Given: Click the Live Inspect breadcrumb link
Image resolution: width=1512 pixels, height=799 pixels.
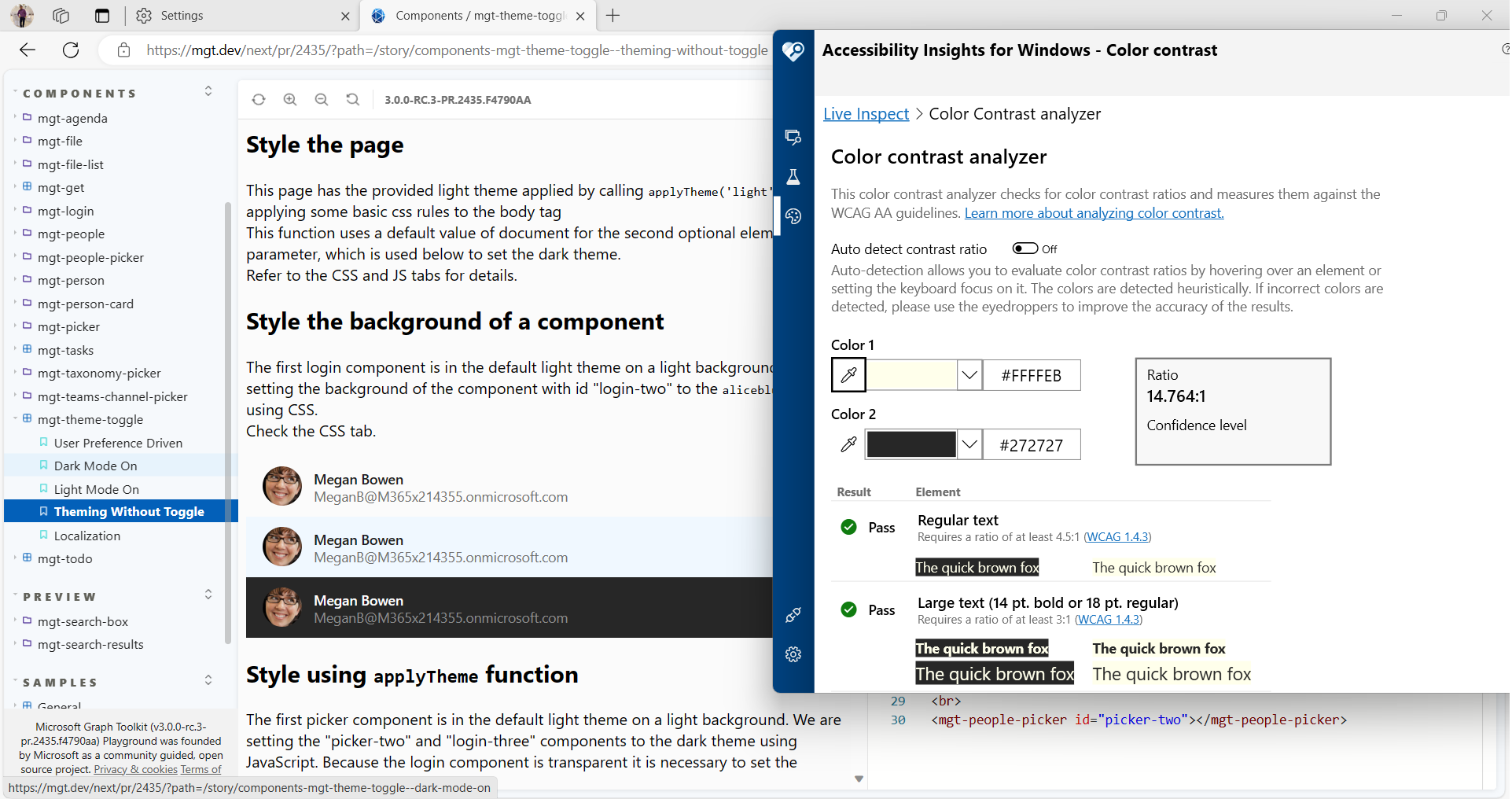Looking at the screenshot, I should (x=865, y=113).
